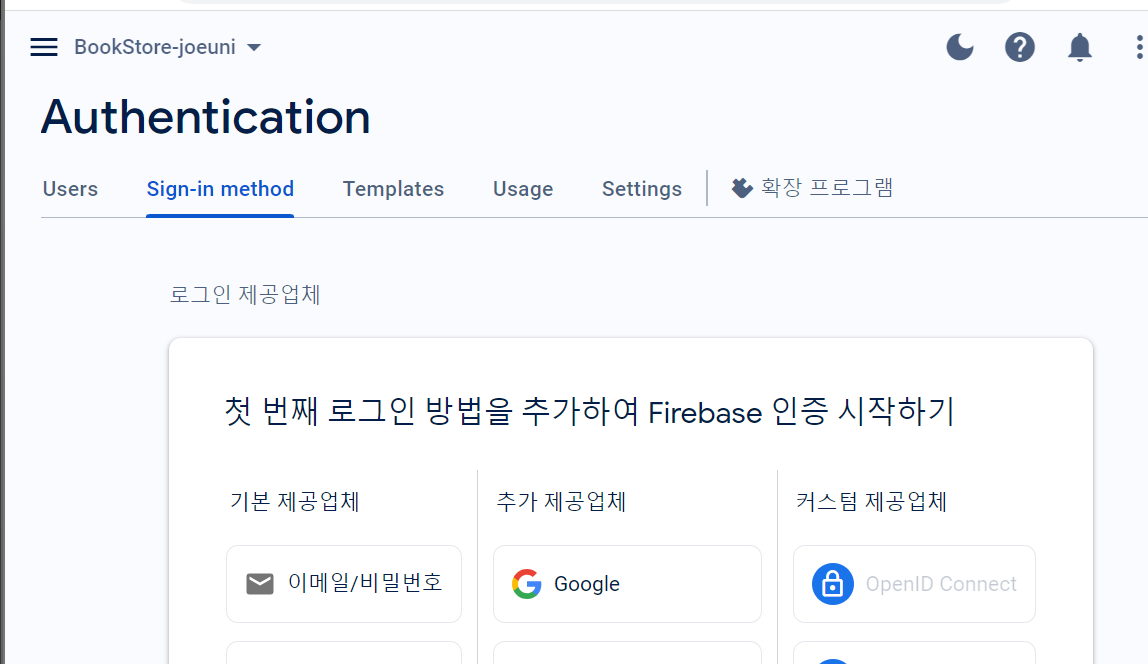Screen dimensions: 1148x664
Task: Choose the OpenID Connect provider
Action: click(914, 583)
